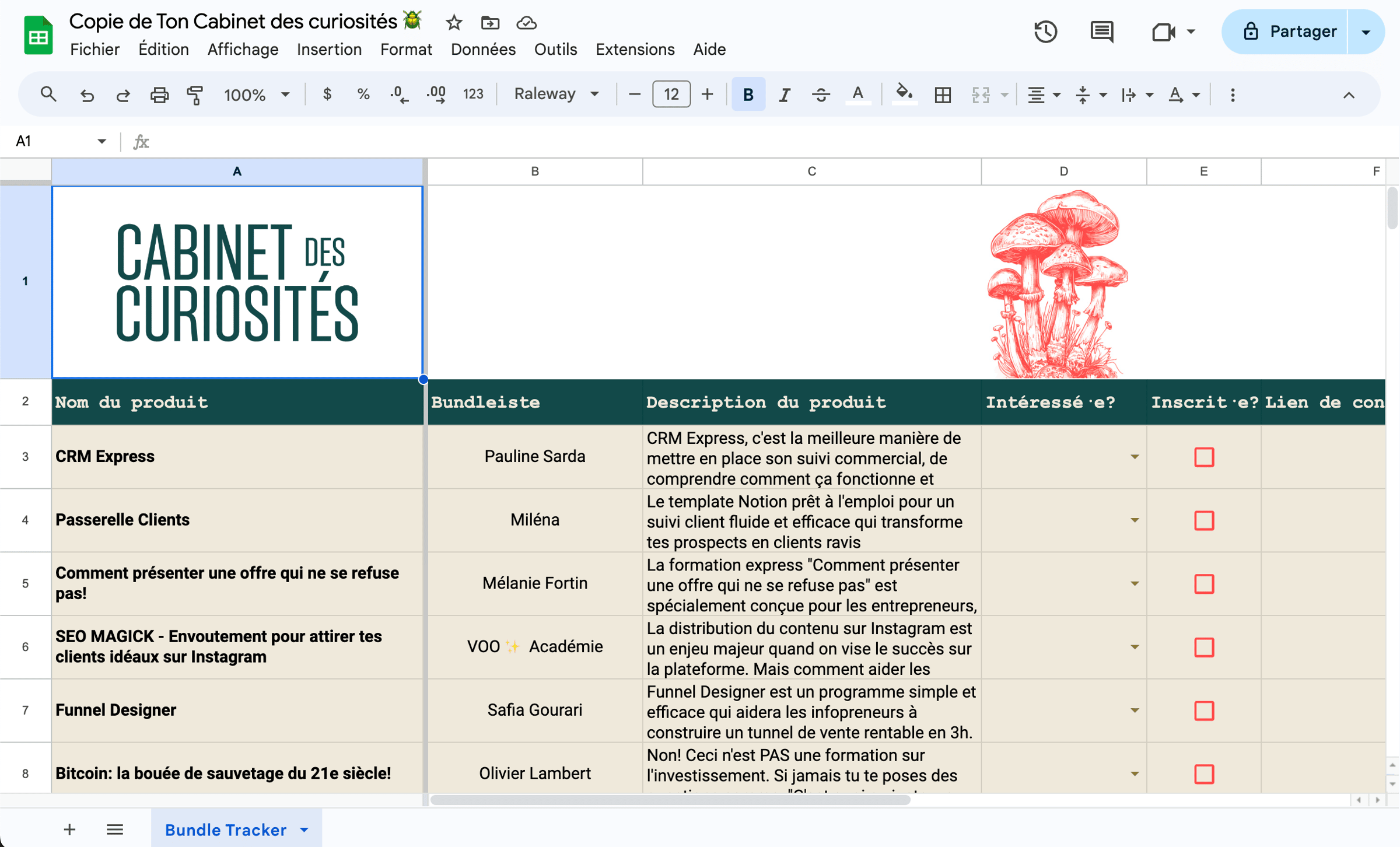Screen dimensions: 1400x847
Task: Open more number formats 123
Action: [473, 94]
